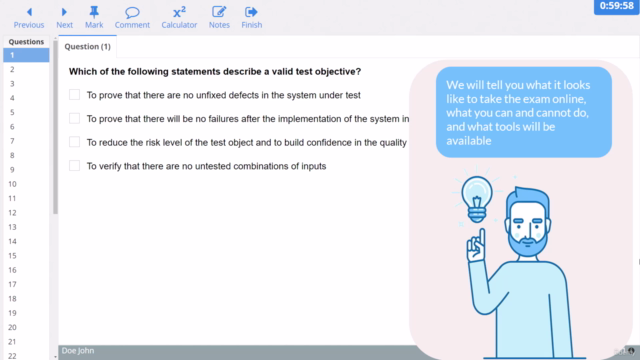Jump to question 22 in the list

click(x=26, y=355)
